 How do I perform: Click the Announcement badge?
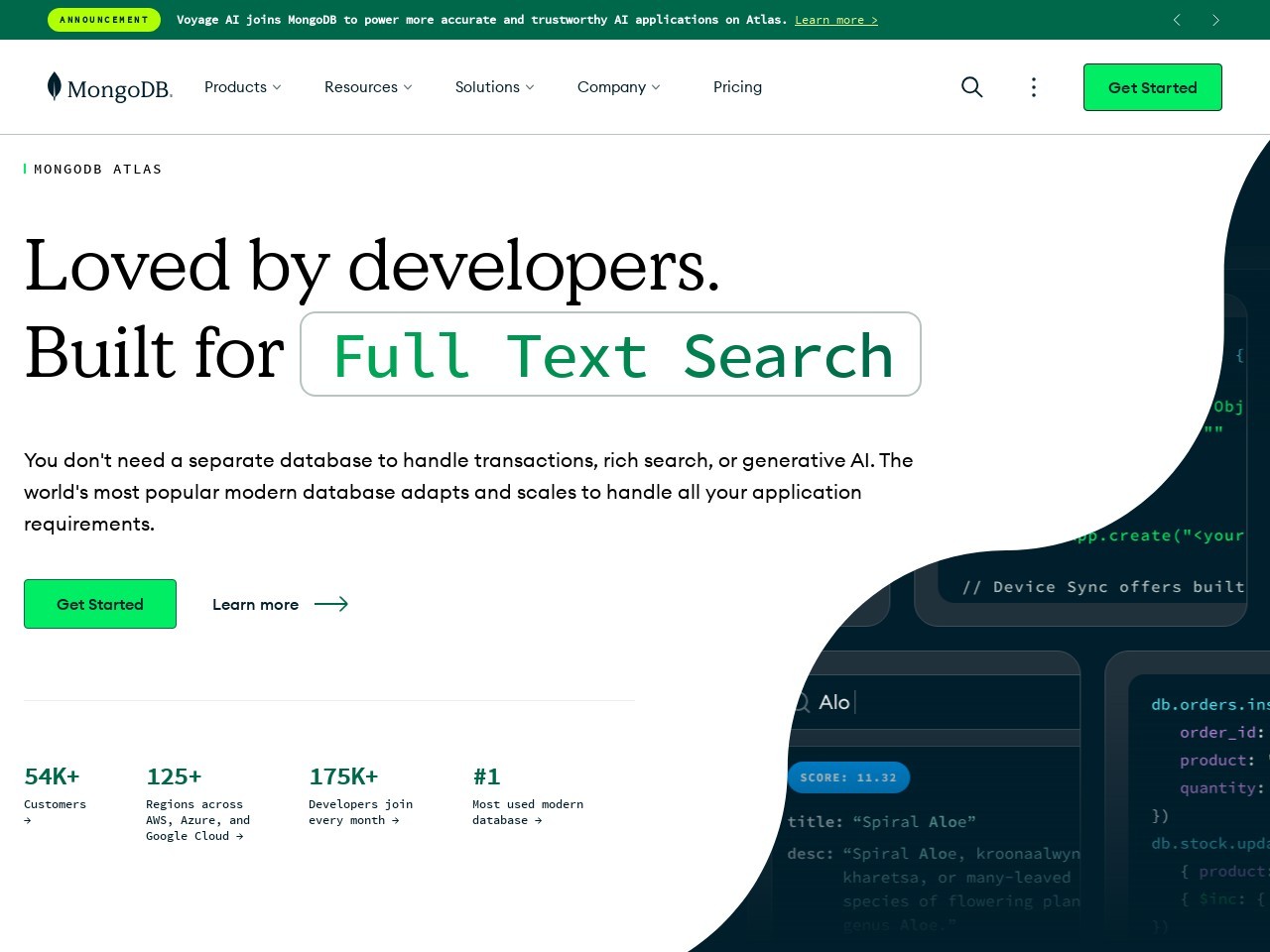(104, 20)
